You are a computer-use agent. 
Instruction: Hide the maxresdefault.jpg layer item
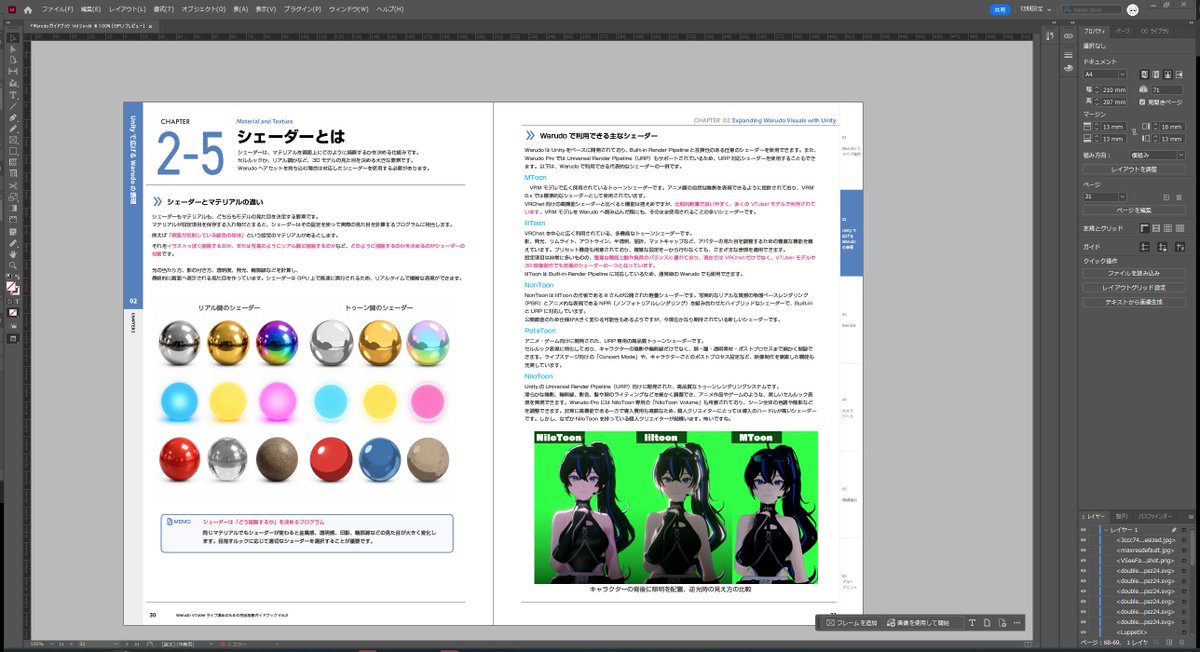coord(1083,550)
